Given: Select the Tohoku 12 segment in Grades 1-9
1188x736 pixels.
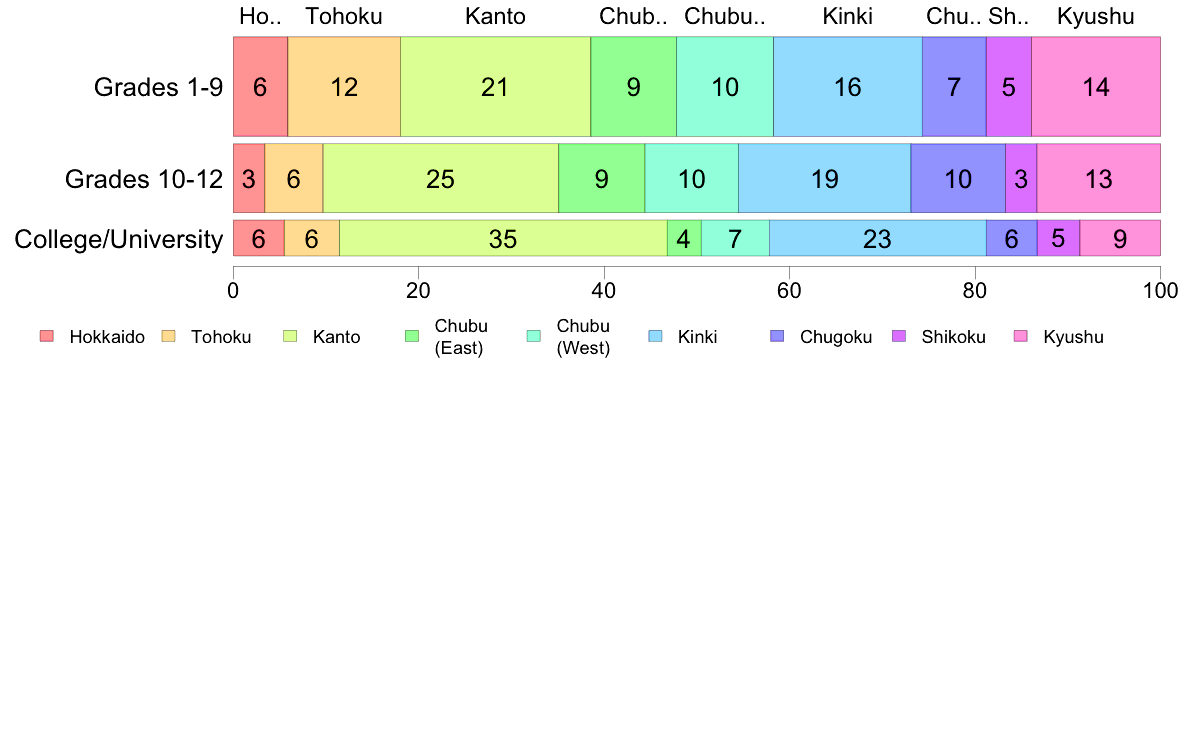Looking at the screenshot, I should point(344,87).
